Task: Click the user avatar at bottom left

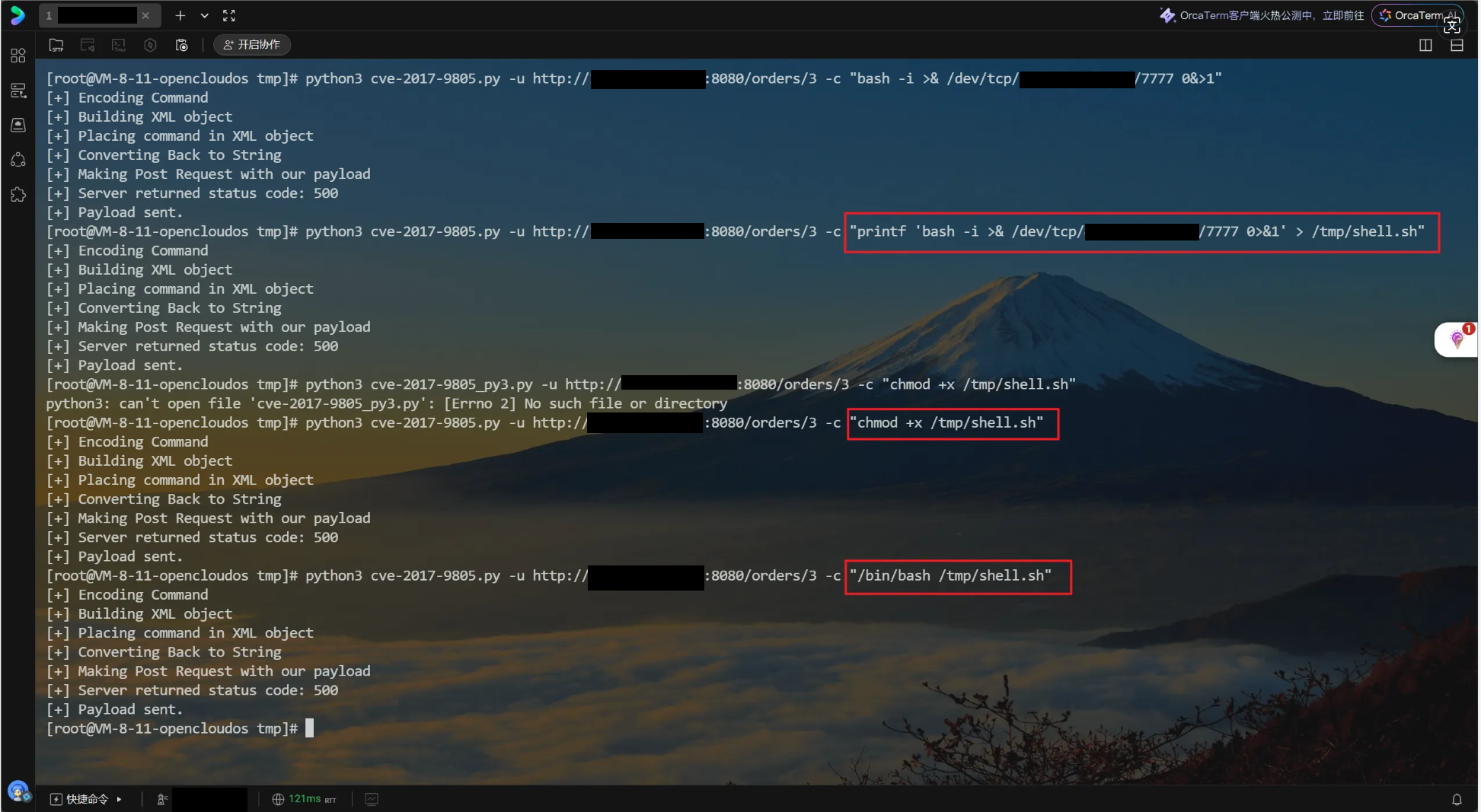Action: coord(18,791)
